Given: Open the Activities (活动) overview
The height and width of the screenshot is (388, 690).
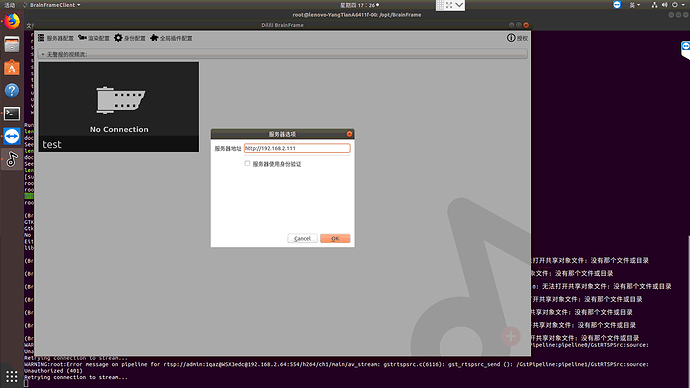Looking at the screenshot, I should [9, 5].
